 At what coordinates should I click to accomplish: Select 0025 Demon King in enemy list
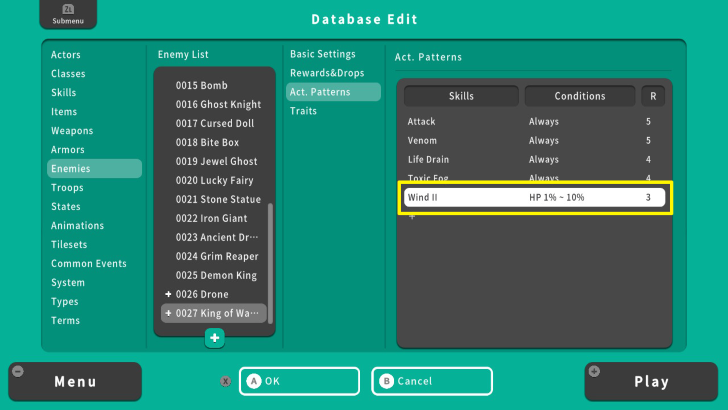point(216,275)
